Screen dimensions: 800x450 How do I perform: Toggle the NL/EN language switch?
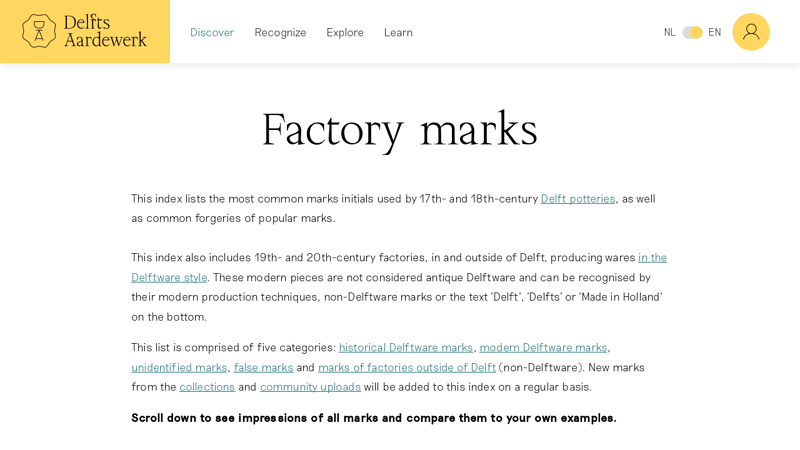click(x=692, y=33)
